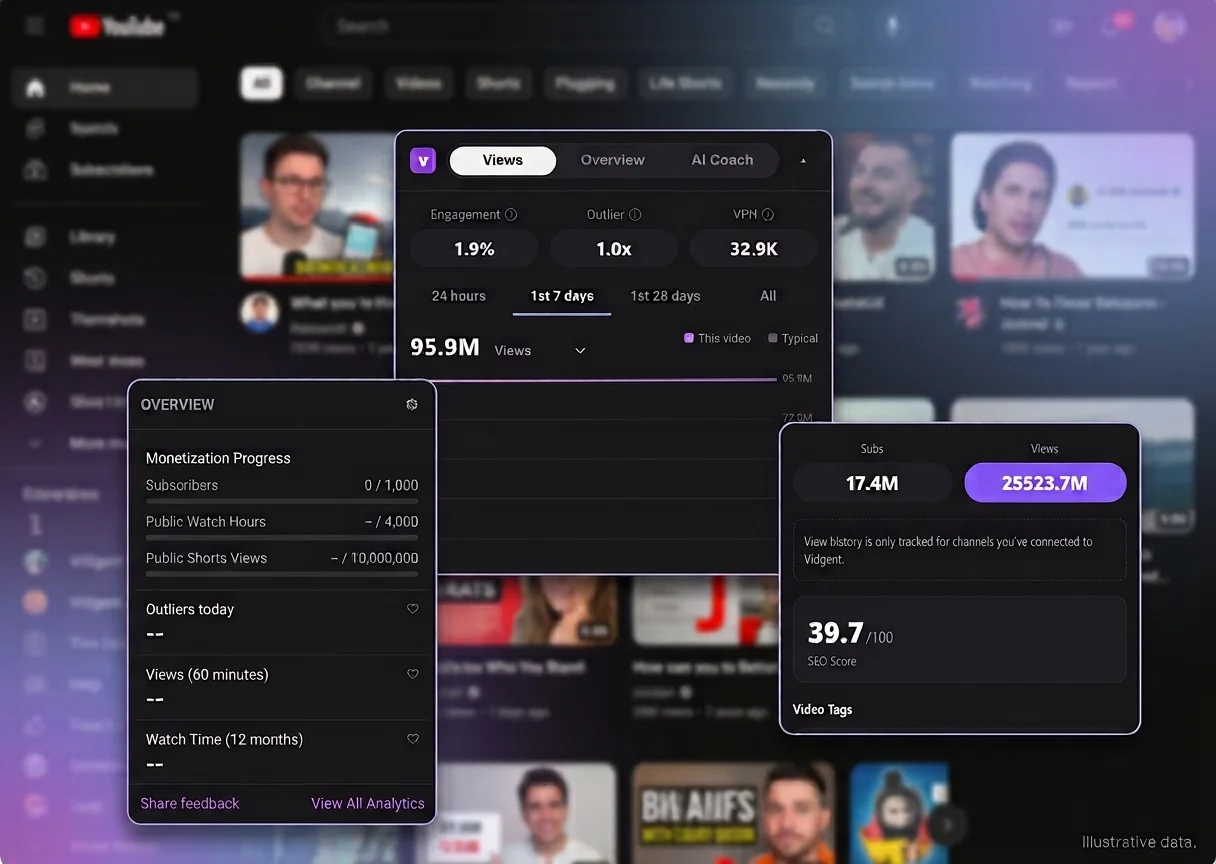1216x864 pixels.
Task: Select the 1st 7 days range
Action: point(562,296)
